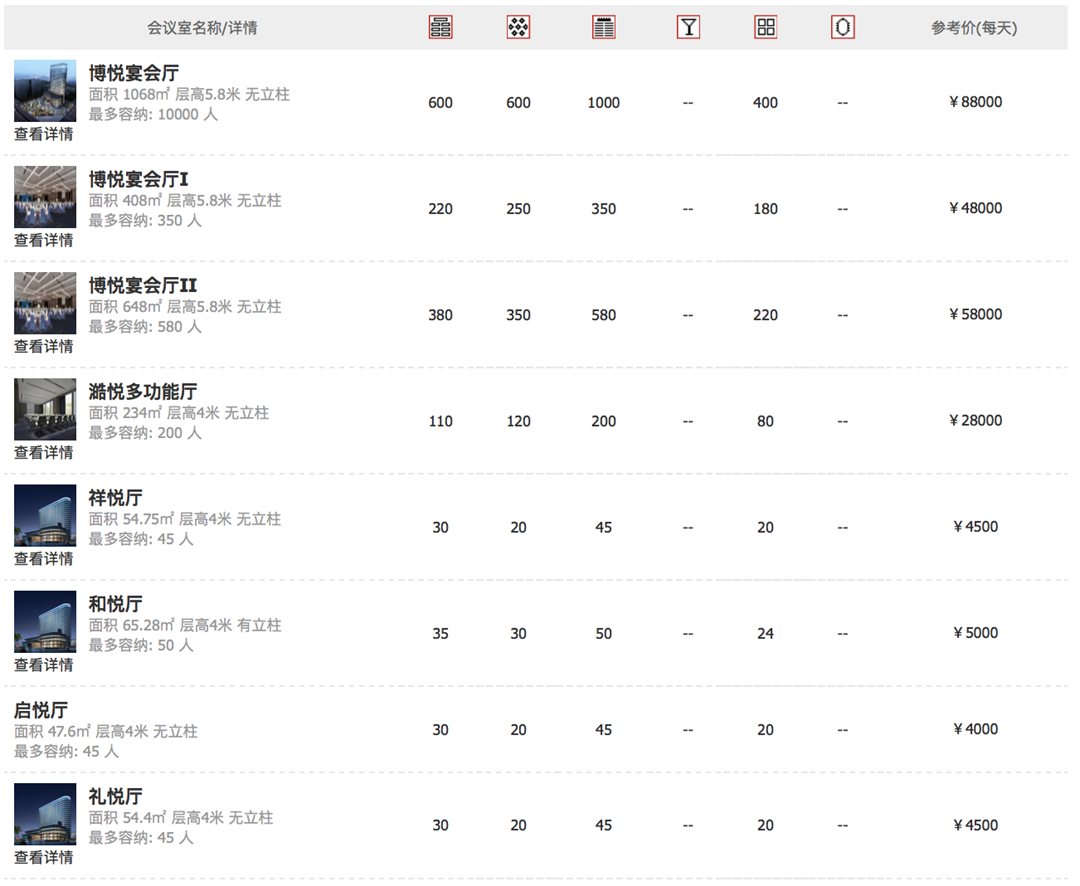Click 面积 47.6㎡ 层高4米 无立柱 detail line
This screenshot has width=1080, height=886.
tap(105, 731)
